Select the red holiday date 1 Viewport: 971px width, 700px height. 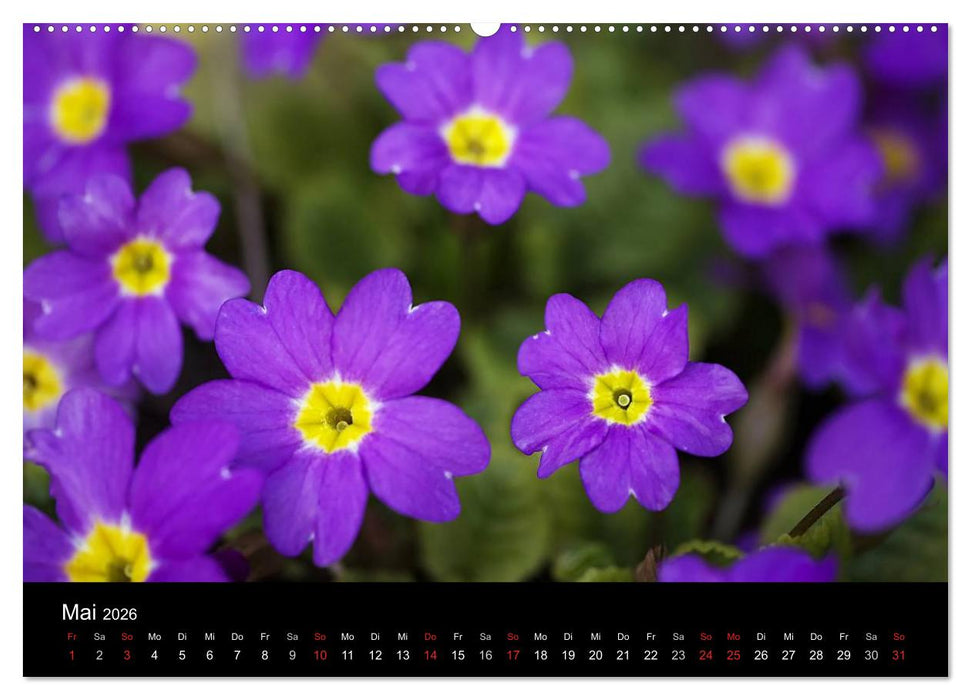71,655
